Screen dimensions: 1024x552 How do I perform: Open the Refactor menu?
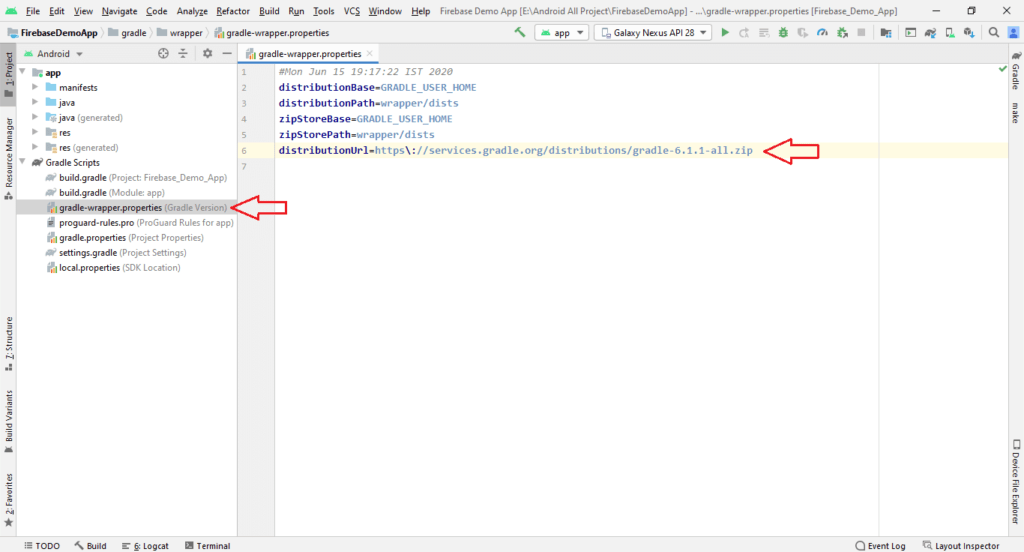(232, 11)
